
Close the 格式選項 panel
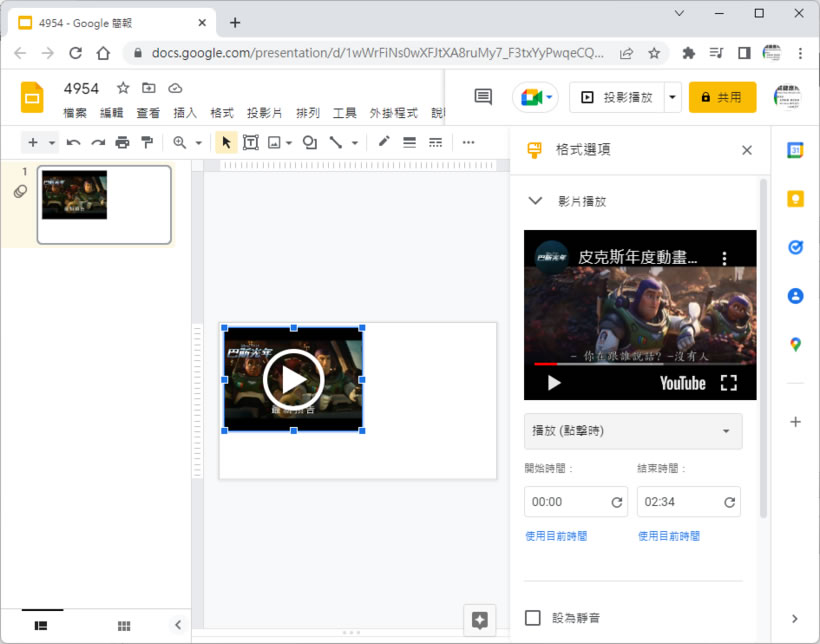coord(747,151)
